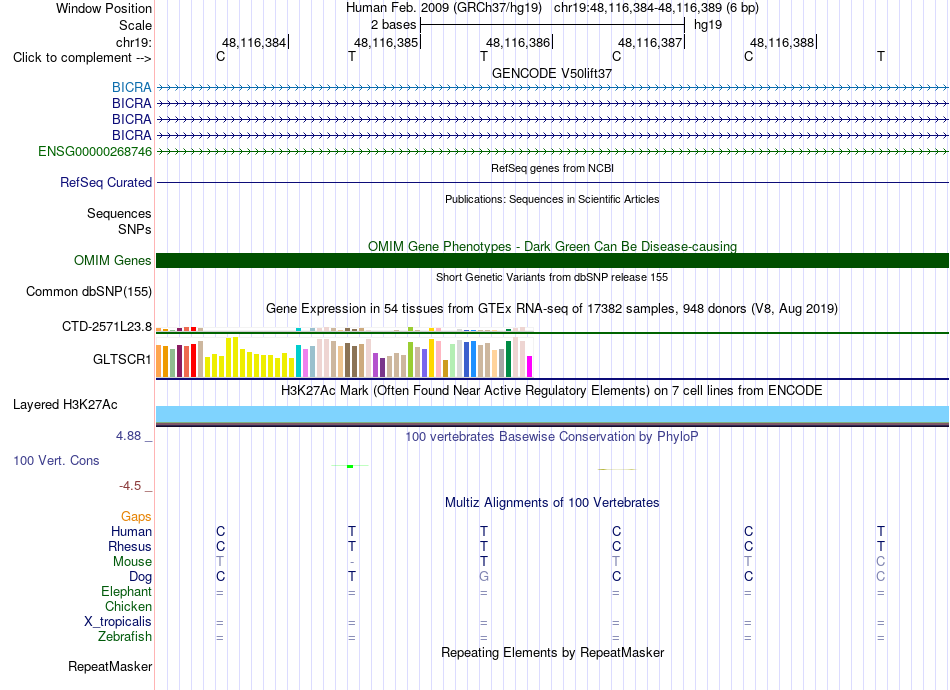Viewport: 950px width, 690px height.
Task: Select the Elephant alignment row label
Action: click(x=127, y=591)
